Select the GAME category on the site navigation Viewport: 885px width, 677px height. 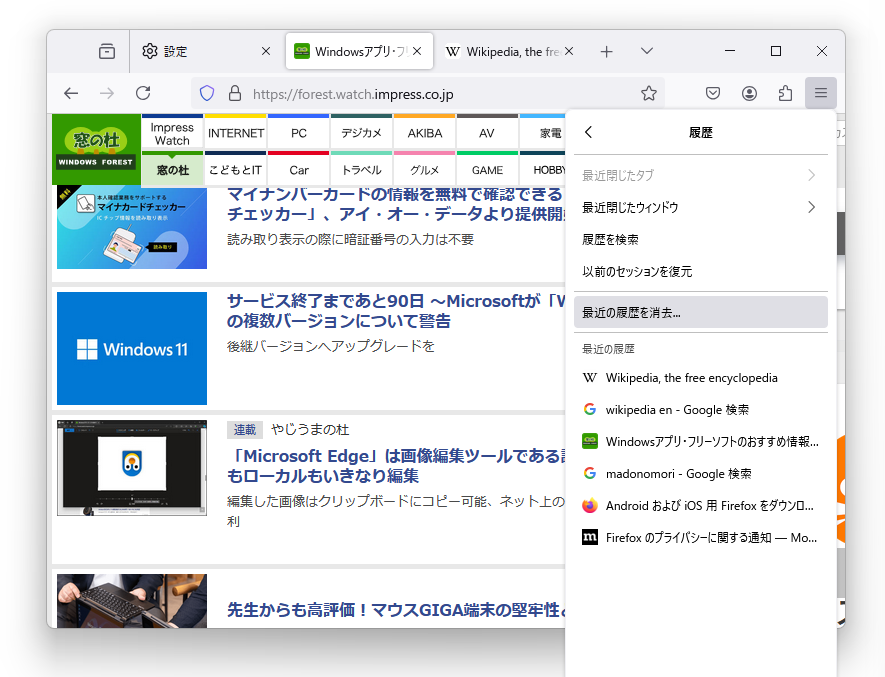(486, 170)
